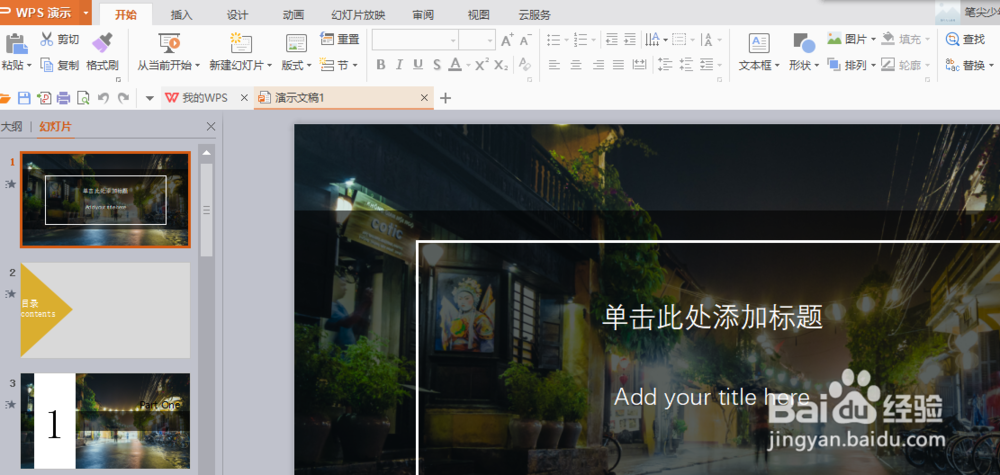1000x475 pixels.
Task: Reset the slide with 重置
Action: tap(340, 40)
